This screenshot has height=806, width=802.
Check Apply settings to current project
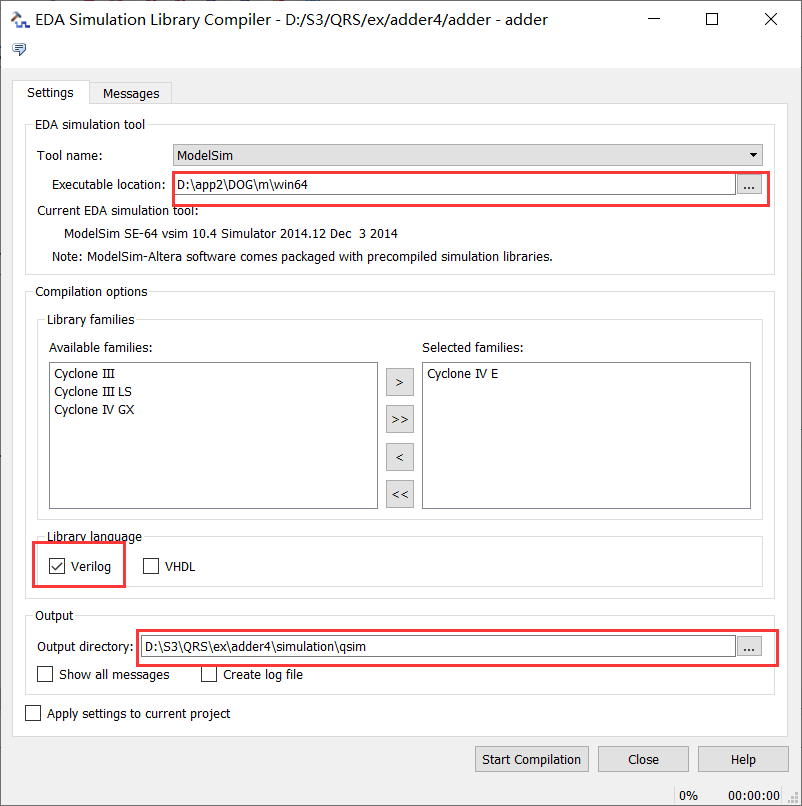coord(33,713)
